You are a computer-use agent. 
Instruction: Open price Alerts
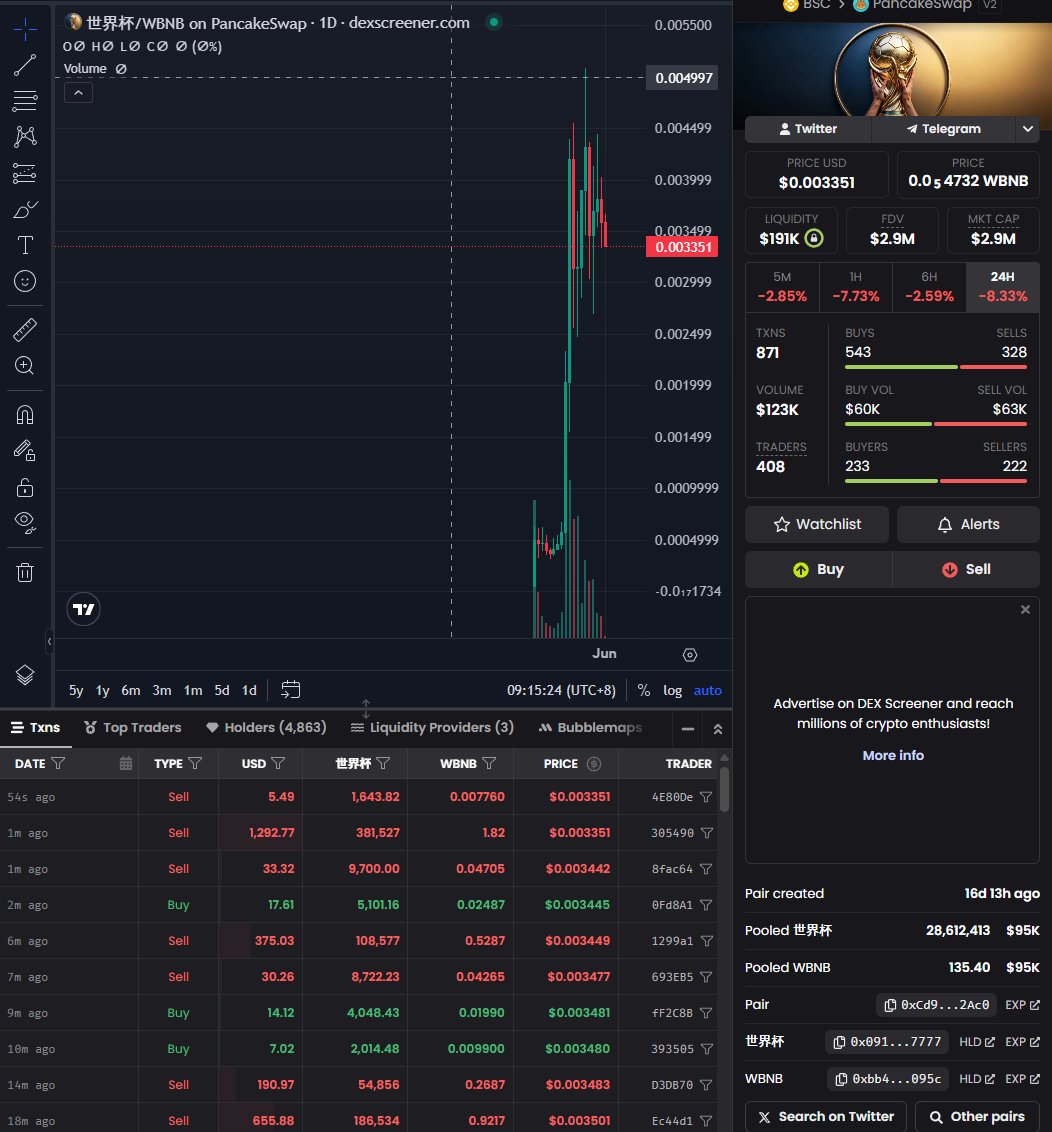pyautogui.click(x=968, y=524)
